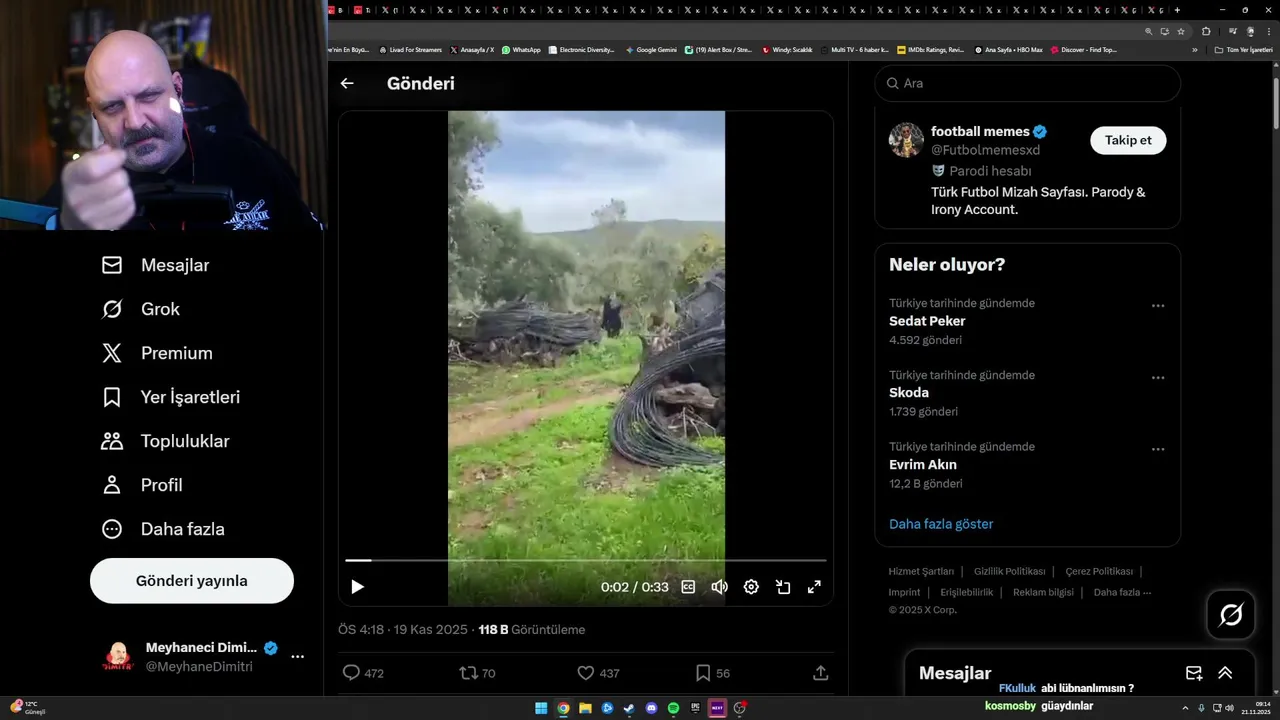Go back using the Gönderi back arrow

(x=347, y=84)
